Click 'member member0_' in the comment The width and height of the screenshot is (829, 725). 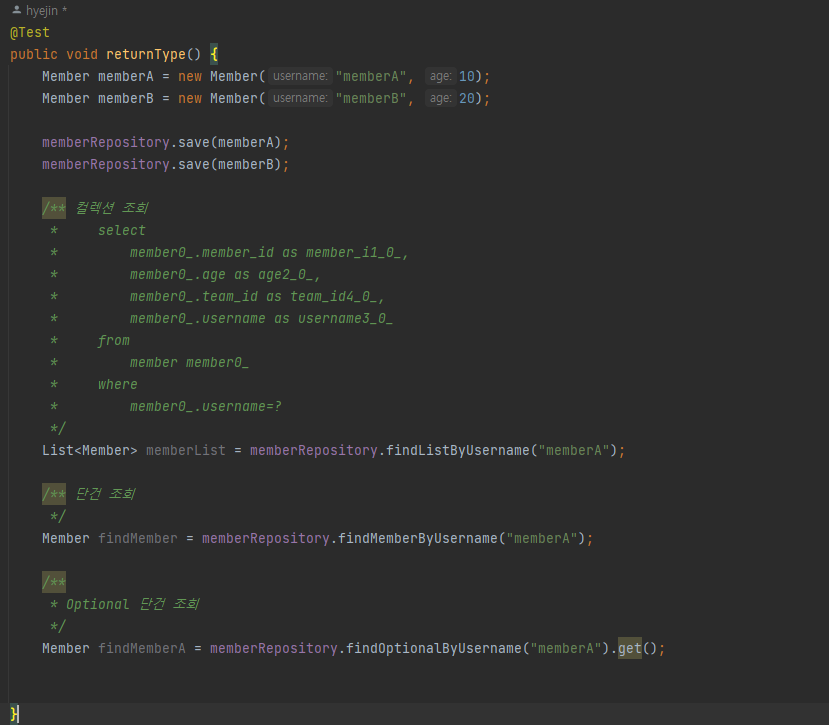point(189,363)
